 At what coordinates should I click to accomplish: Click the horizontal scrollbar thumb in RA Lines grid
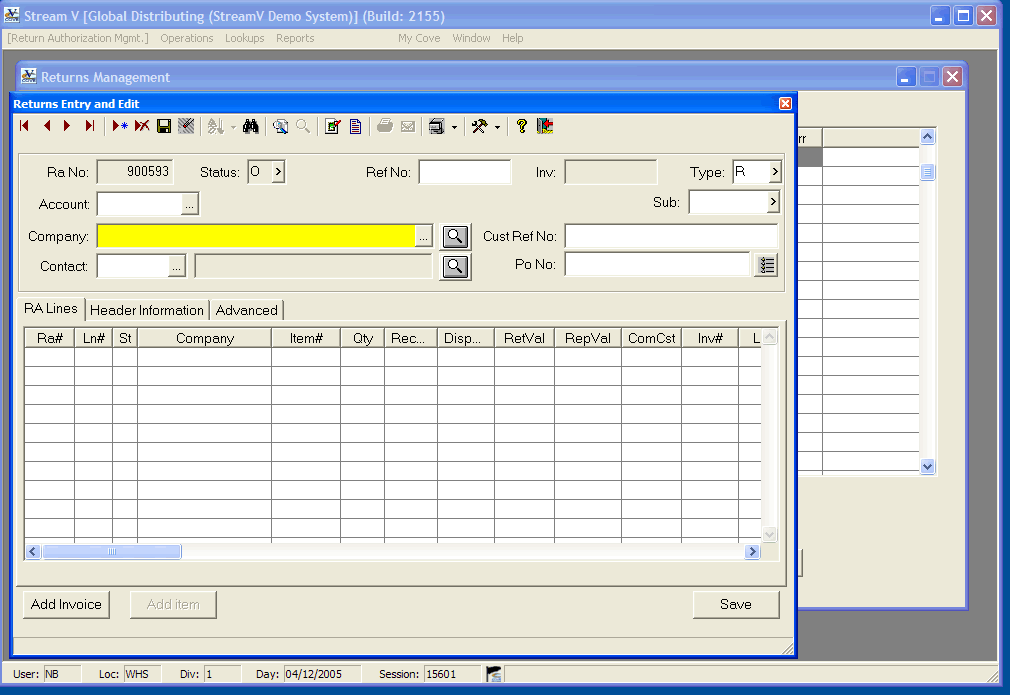coord(112,551)
